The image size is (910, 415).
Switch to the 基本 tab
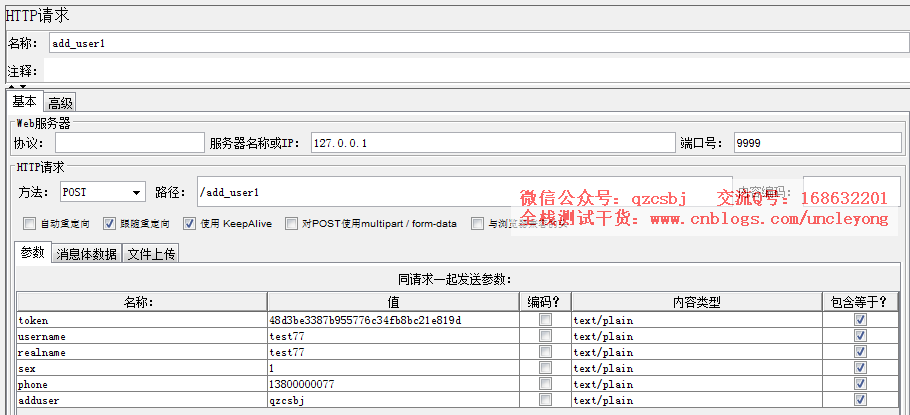(x=24, y=102)
